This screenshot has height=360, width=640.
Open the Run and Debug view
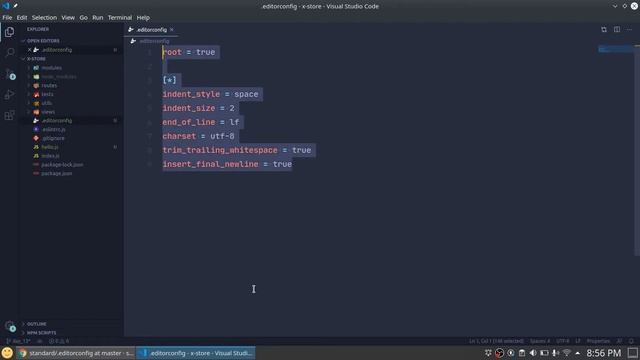click(x=9, y=95)
